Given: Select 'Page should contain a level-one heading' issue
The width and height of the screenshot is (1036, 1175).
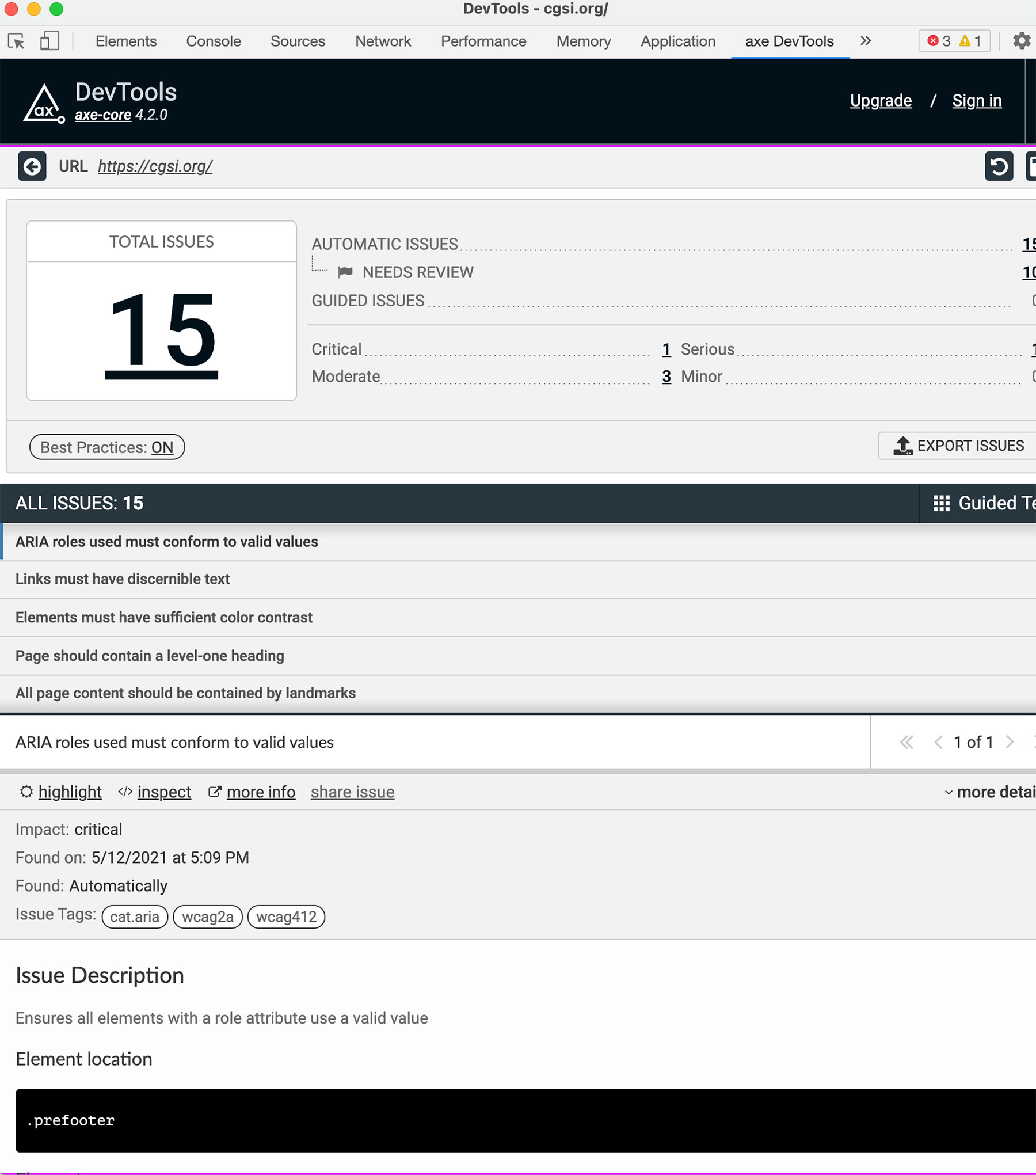Looking at the screenshot, I should (x=518, y=656).
